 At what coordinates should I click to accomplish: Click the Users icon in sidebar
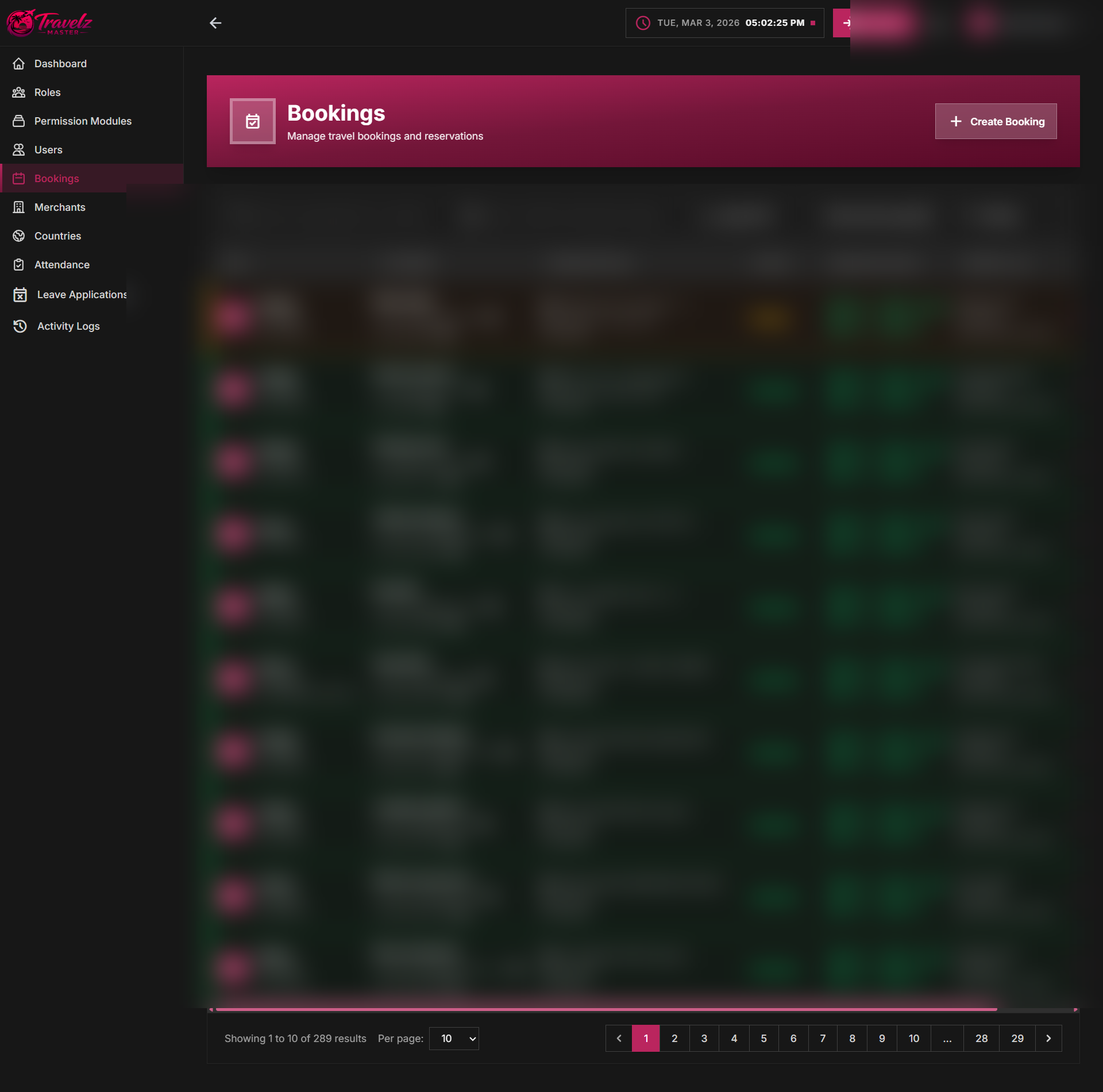pos(19,150)
